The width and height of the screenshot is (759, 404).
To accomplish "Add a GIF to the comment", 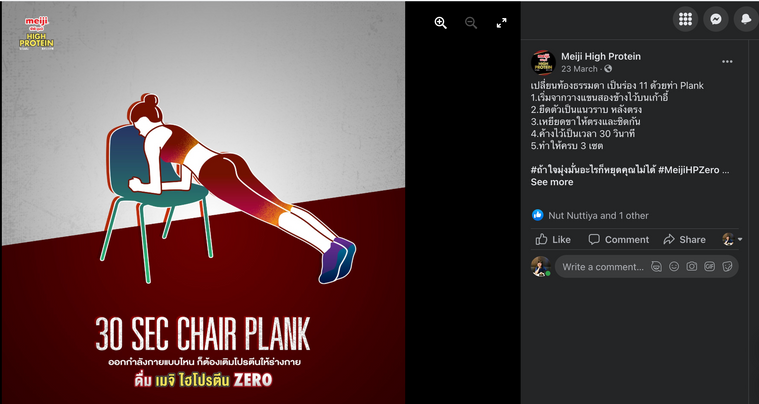I will (x=710, y=267).
